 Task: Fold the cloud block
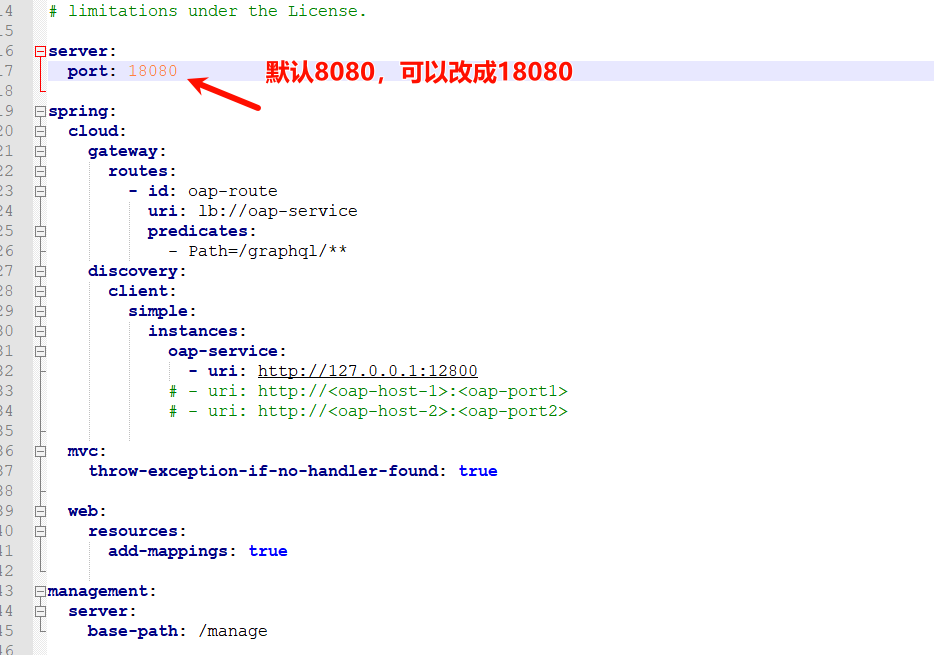[x=40, y=131]
